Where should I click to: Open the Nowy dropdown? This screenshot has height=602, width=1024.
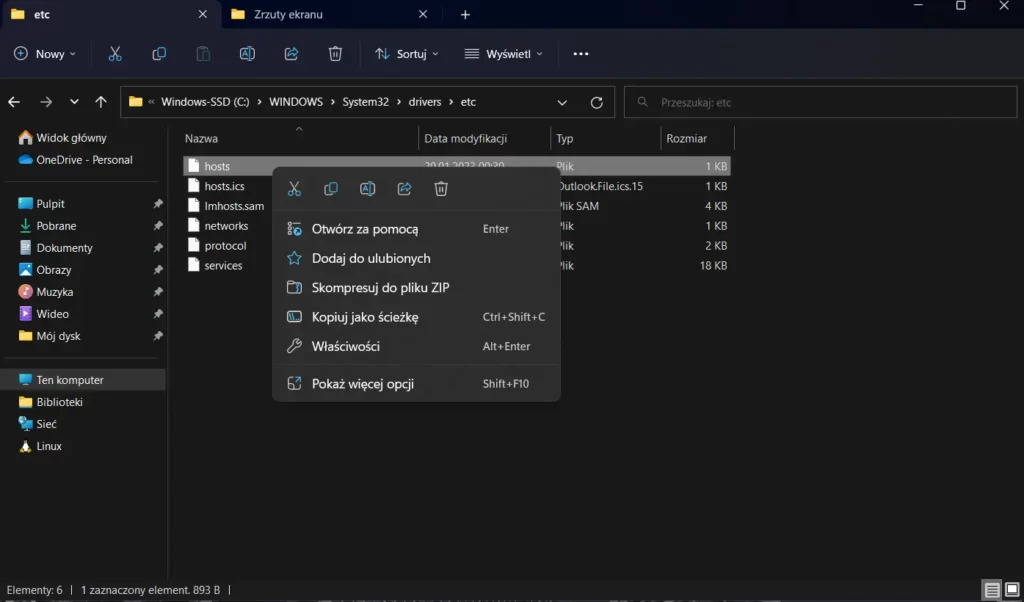coord(44,53)
